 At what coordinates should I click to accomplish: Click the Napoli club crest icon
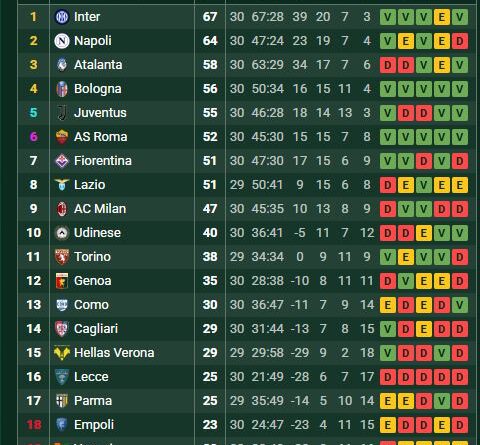(62, 41)
